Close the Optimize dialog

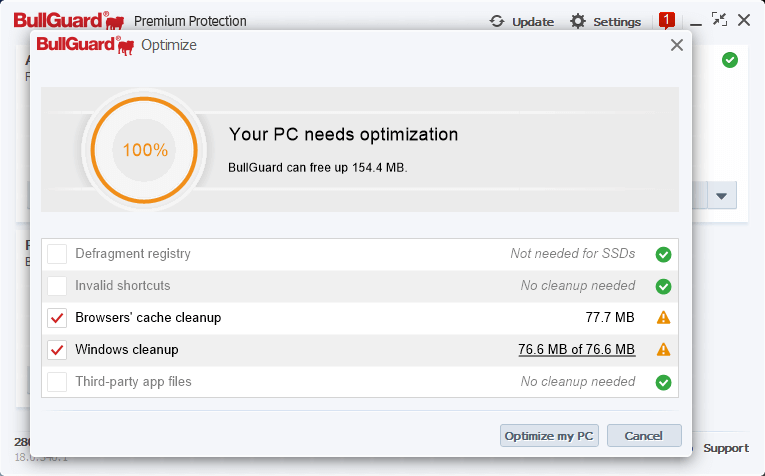click(x=677, y=45)
